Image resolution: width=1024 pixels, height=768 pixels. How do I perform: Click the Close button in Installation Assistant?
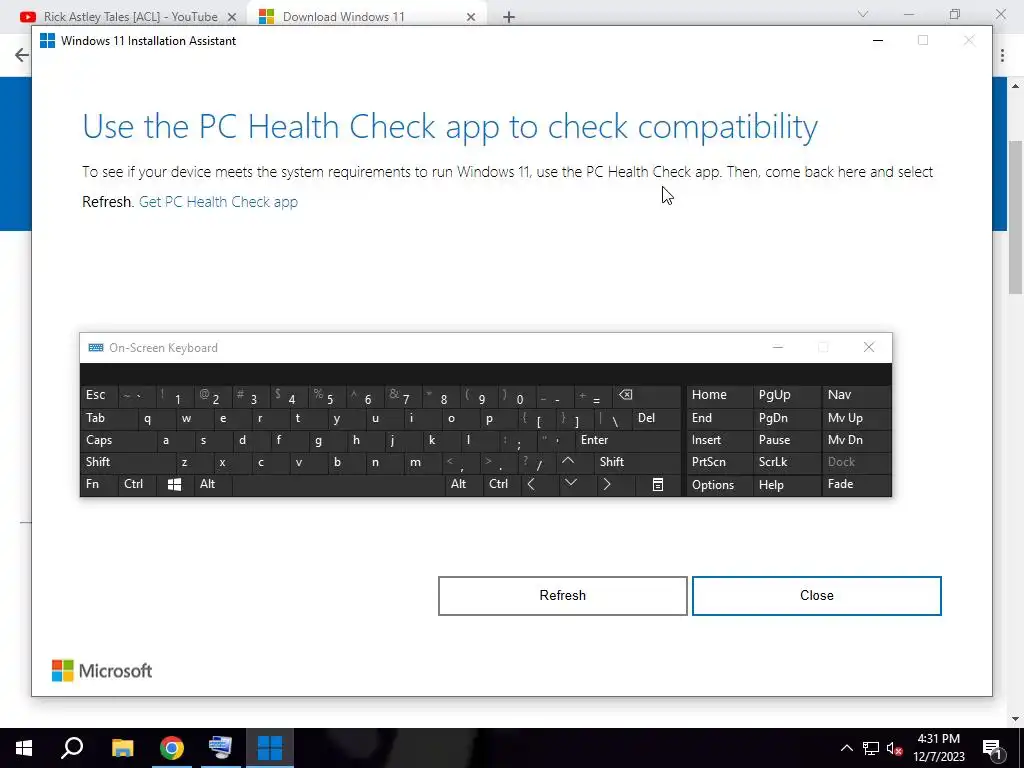[x=816, y=596]
